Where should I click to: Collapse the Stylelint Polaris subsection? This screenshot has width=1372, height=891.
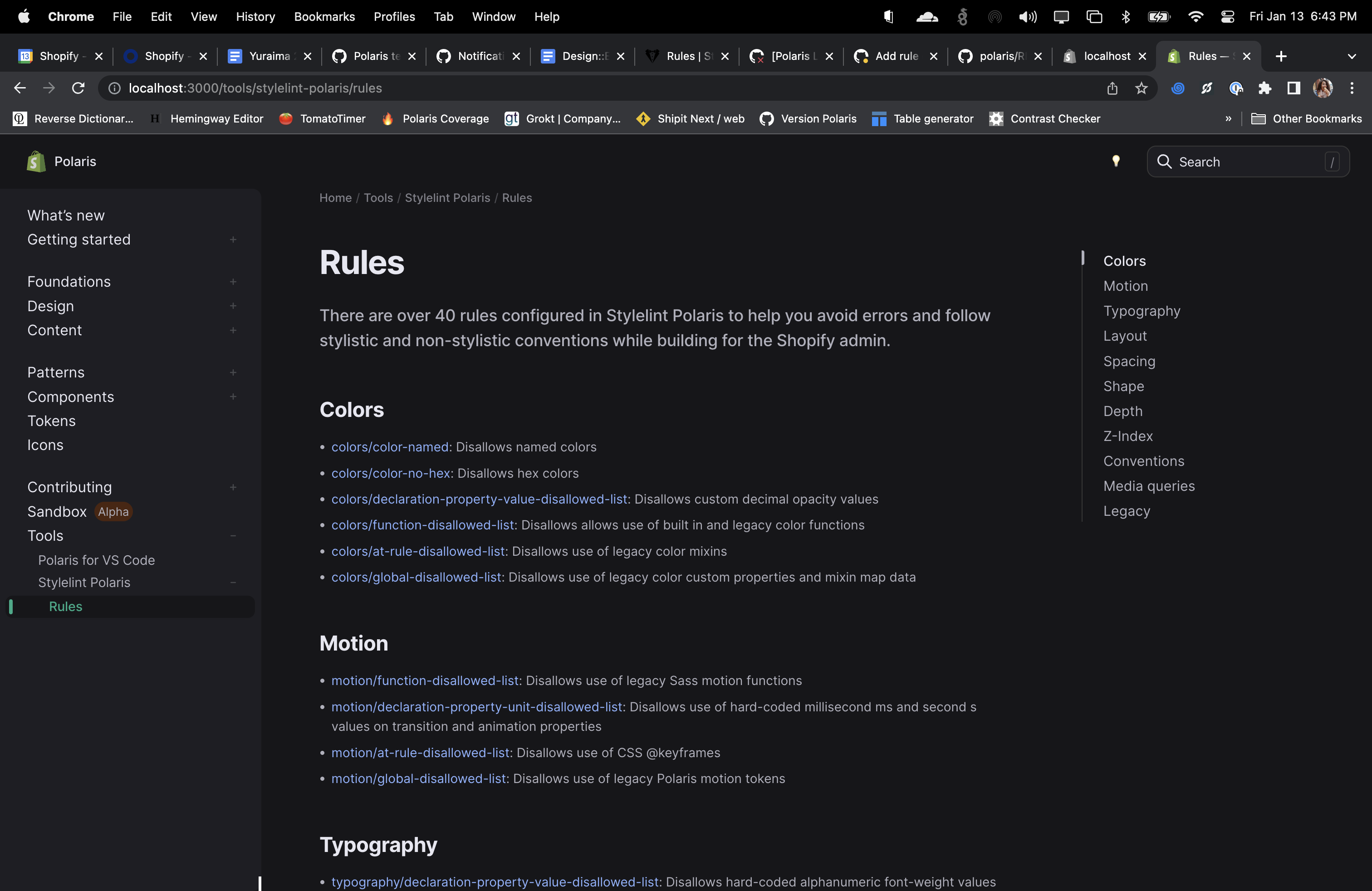pyautogui.click(x=233, y=583)
